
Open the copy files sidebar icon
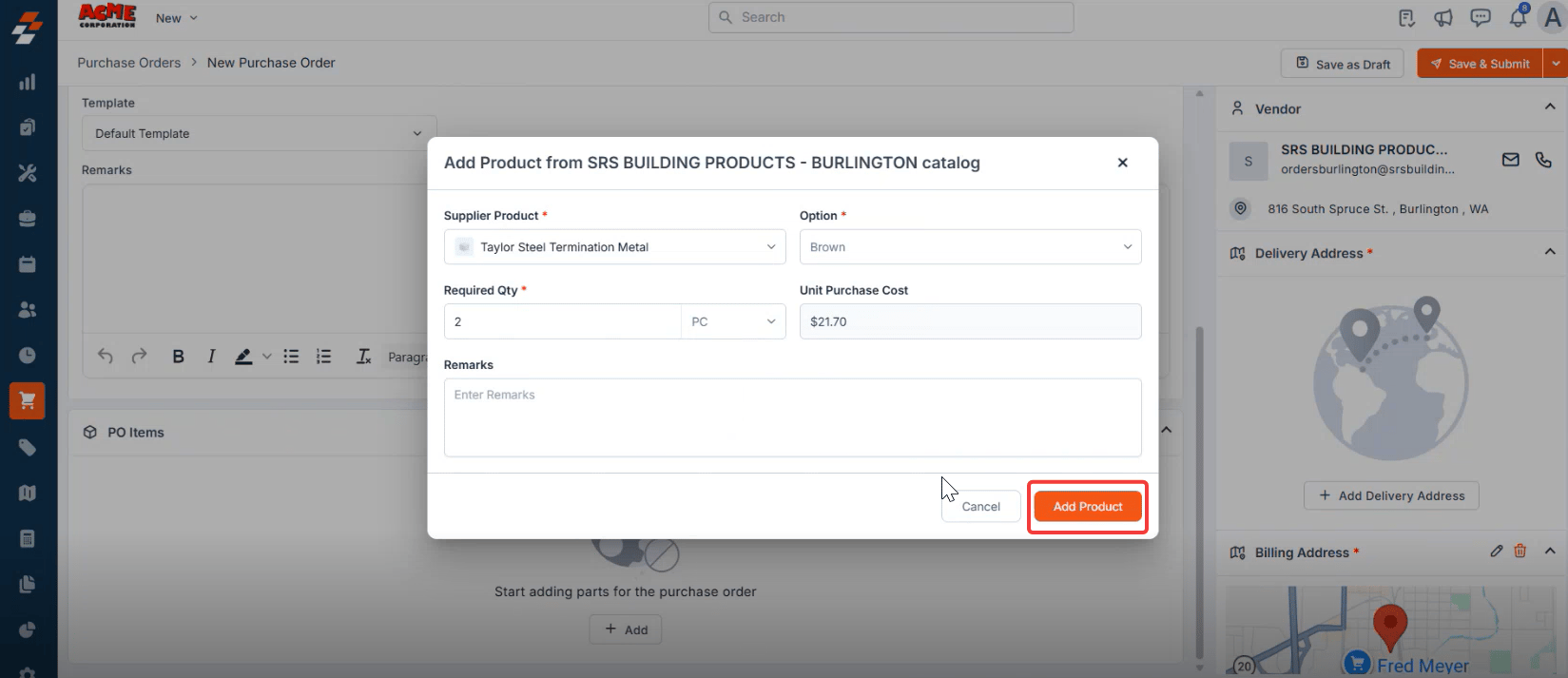click(x=28, y=584)
